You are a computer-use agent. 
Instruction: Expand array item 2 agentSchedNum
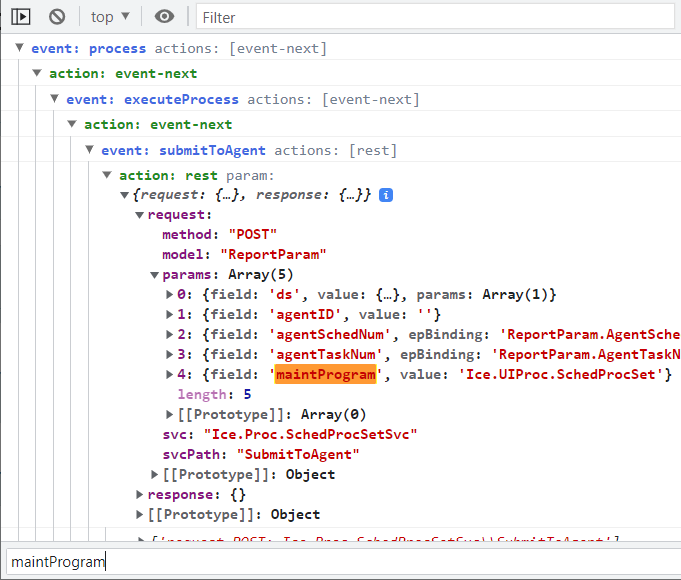169,334
